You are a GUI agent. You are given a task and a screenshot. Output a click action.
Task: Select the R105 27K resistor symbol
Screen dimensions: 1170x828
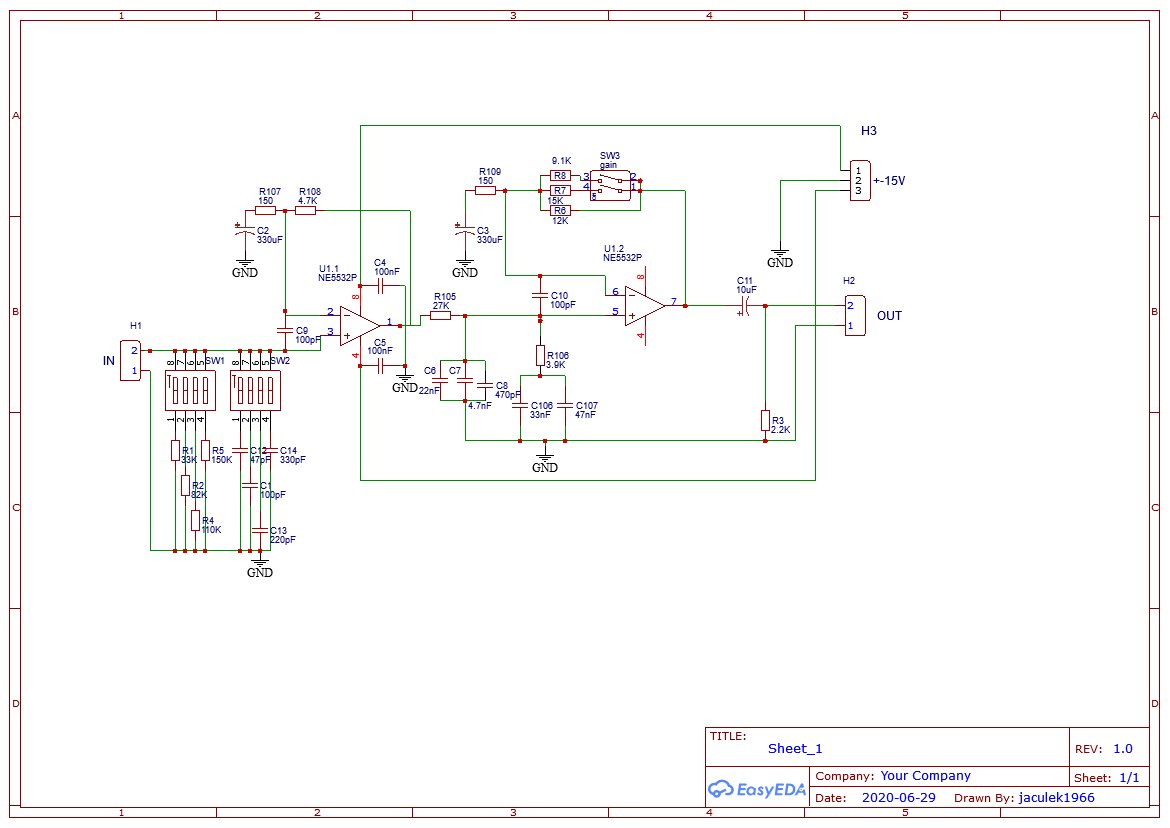(x=440, y=315)
